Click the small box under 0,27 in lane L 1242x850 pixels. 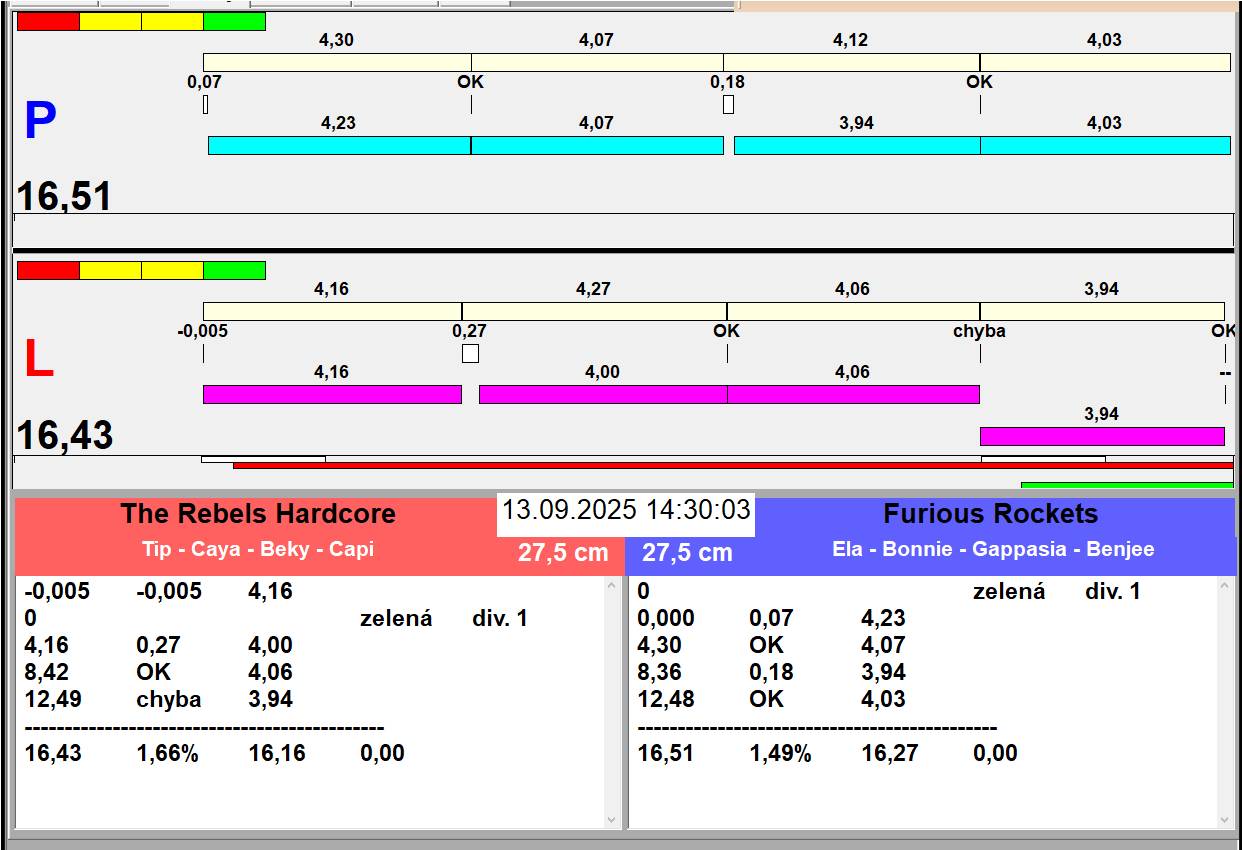coord(470,353)
